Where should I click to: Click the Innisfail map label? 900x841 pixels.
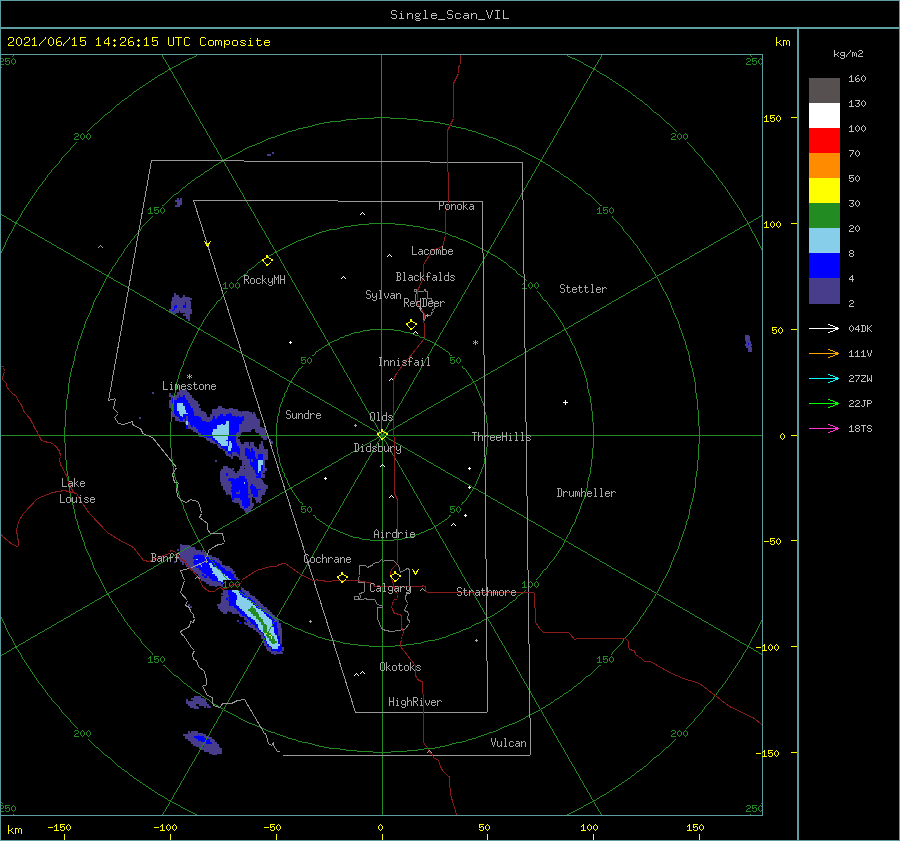(x=404, y=362)
